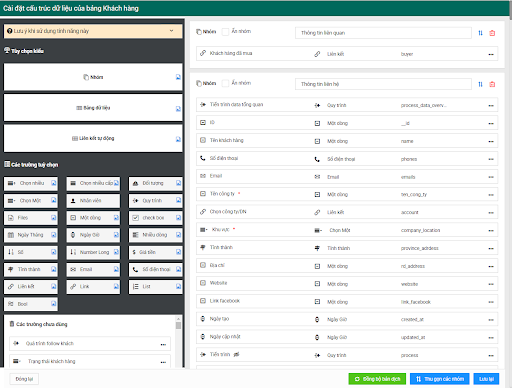The height and width of the screenshot is (388, 512).
Task: Edit the 'Thông tin liên quan' group name field
Action: pyautogui.click(x=383, y=33)
